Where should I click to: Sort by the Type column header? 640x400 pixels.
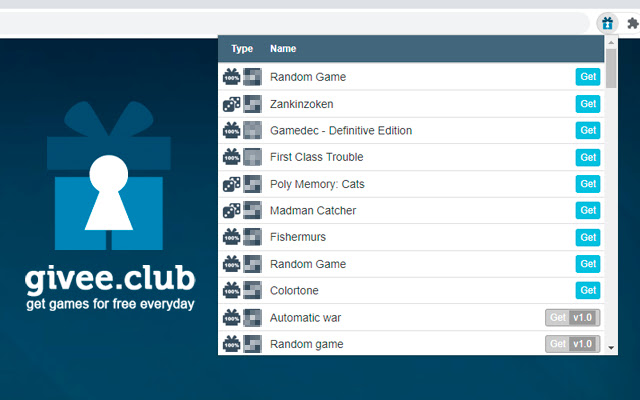(242, 49)
